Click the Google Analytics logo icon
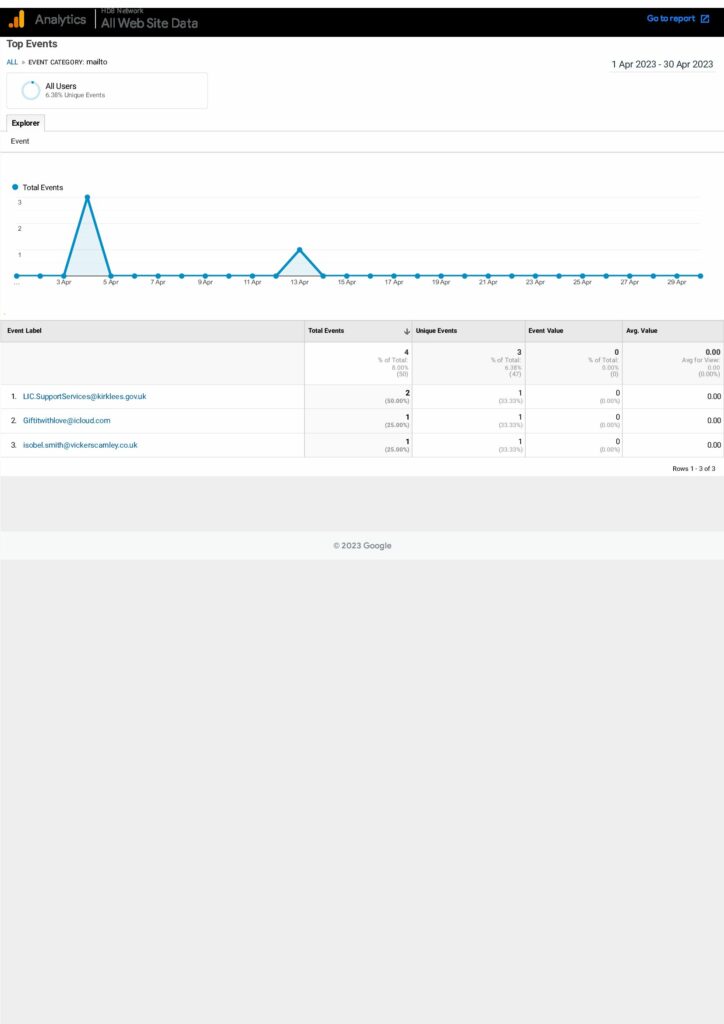Image resolution: width=724 pixels, height=1024 pixels. tap(17, 19)
